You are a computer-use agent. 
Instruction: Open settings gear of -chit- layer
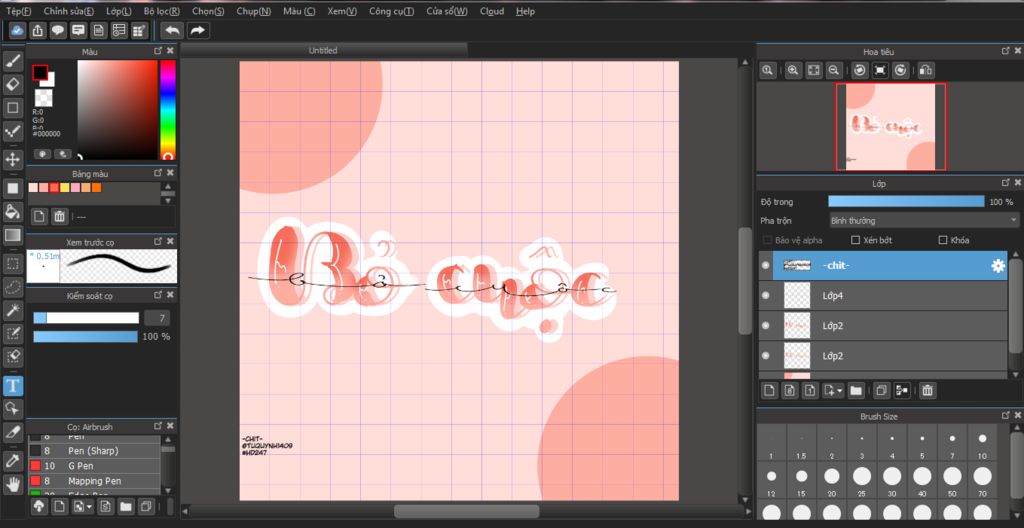(x=998, y=266)
